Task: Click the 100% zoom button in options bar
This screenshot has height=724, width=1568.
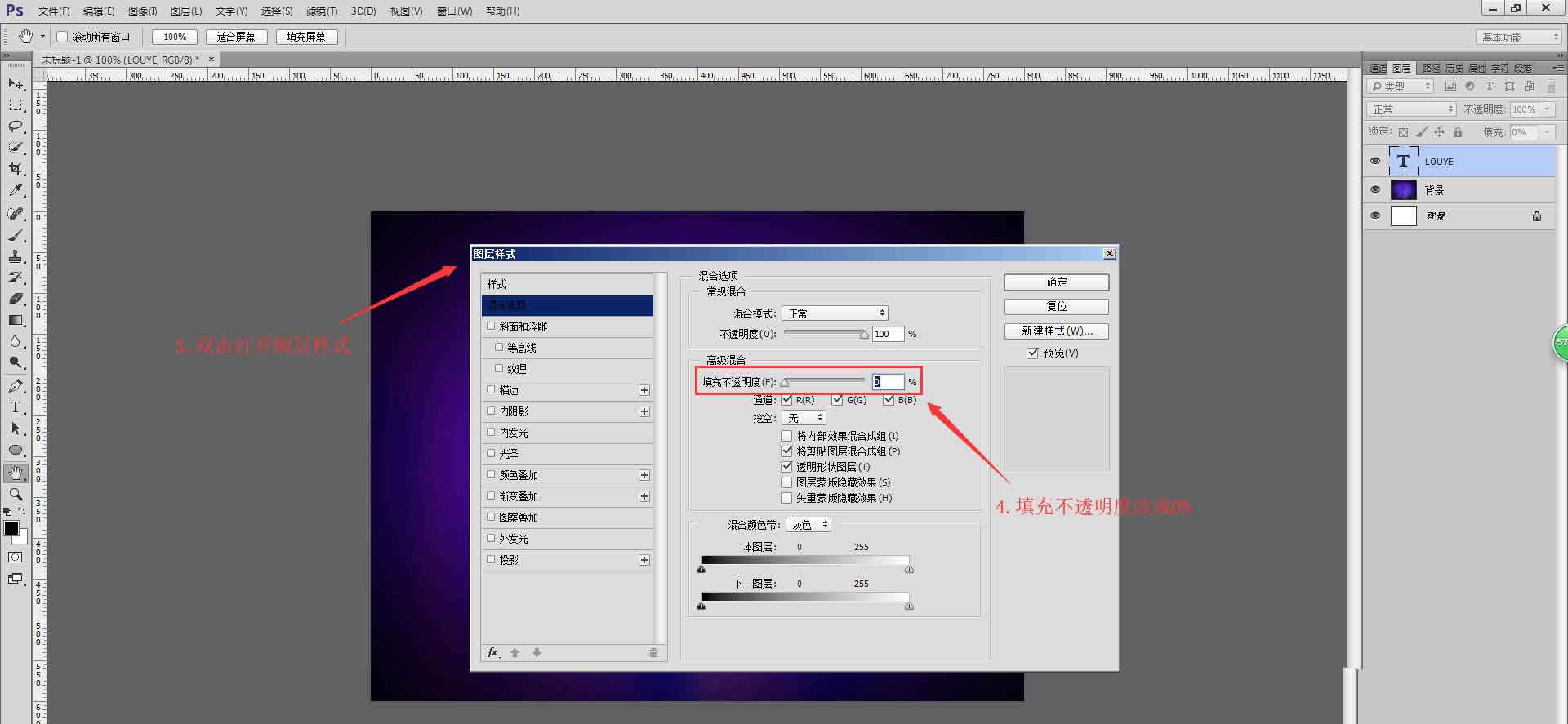Action: pos(175,37)
